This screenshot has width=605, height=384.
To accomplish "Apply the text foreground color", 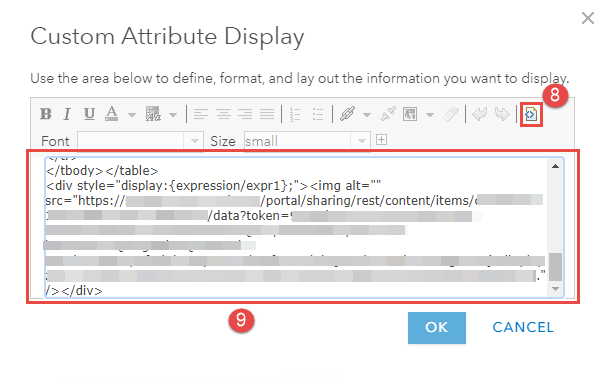I will pyautogui.click(x=112, y=114).
